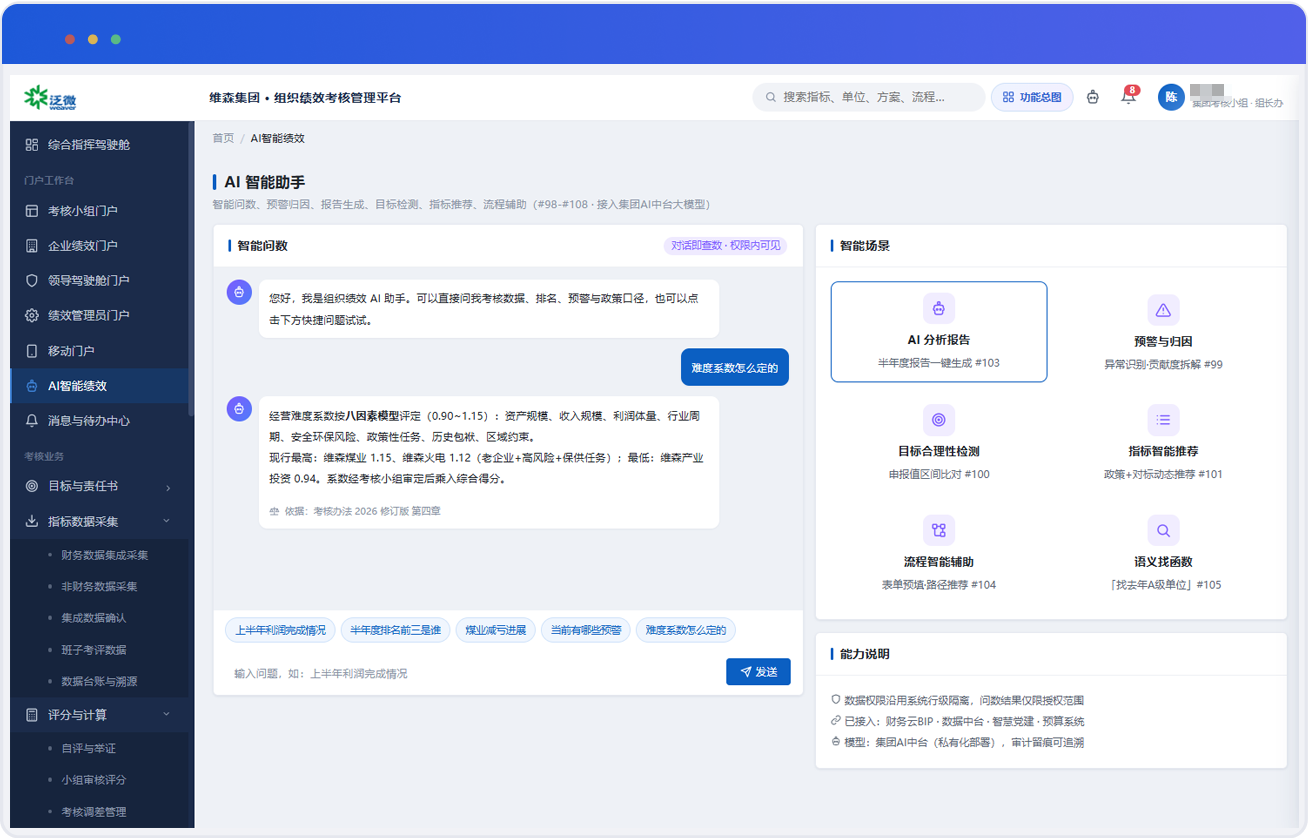Pick the 半年度排名前三是谁 quick question chip

pos(396,630)
